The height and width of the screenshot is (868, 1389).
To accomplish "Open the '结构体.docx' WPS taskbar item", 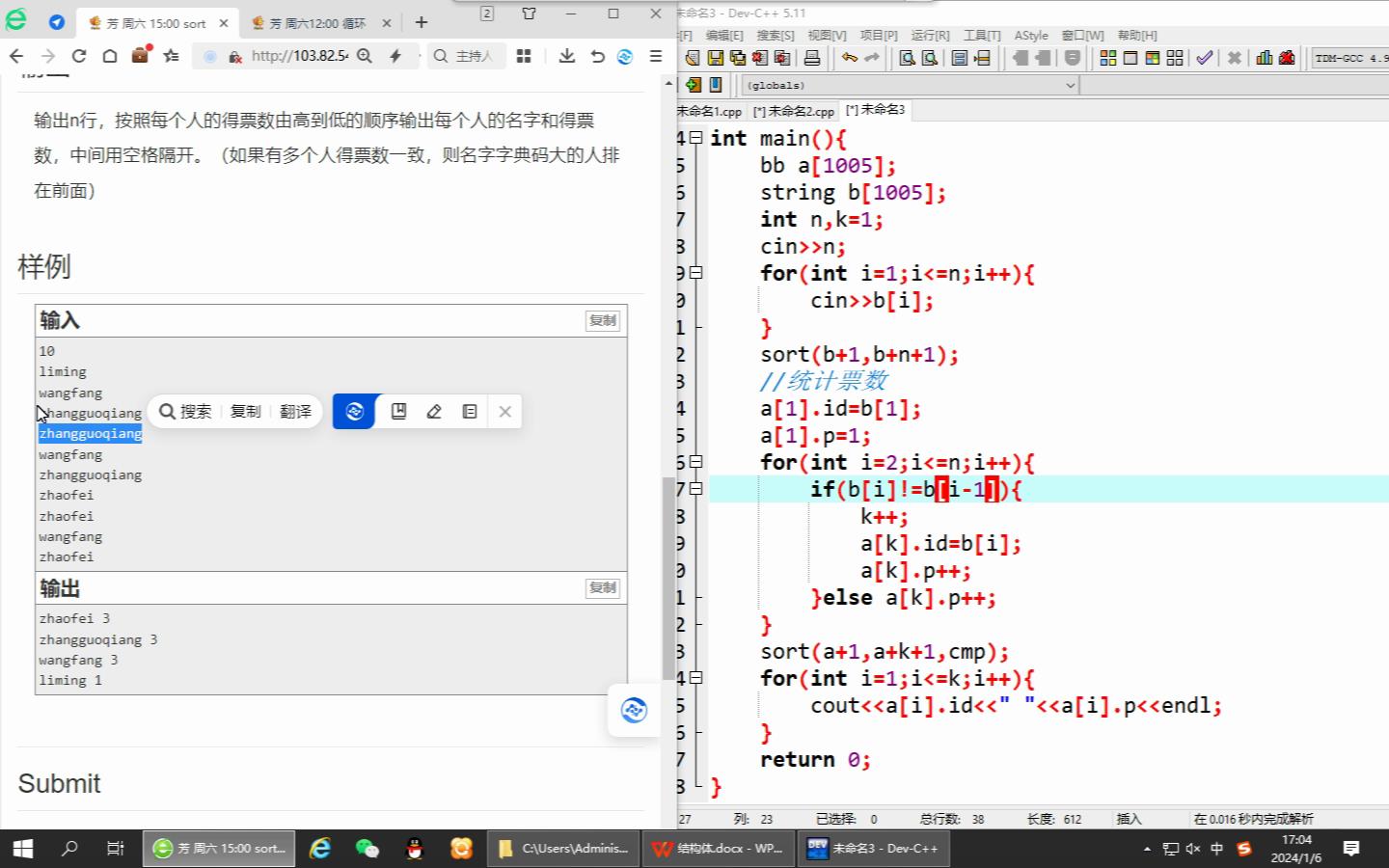I will pyautogui.click(x=719, y=849).
